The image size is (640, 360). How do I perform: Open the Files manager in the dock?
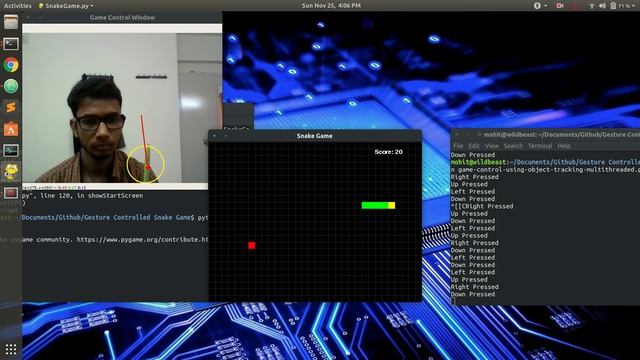(x=11, y=22)
